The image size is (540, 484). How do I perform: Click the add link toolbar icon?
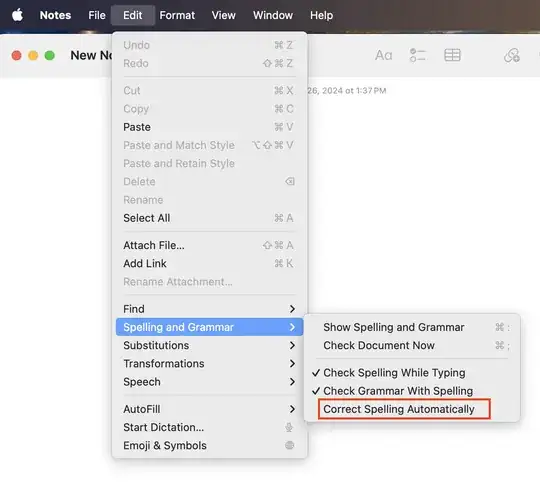coord(512,55)
